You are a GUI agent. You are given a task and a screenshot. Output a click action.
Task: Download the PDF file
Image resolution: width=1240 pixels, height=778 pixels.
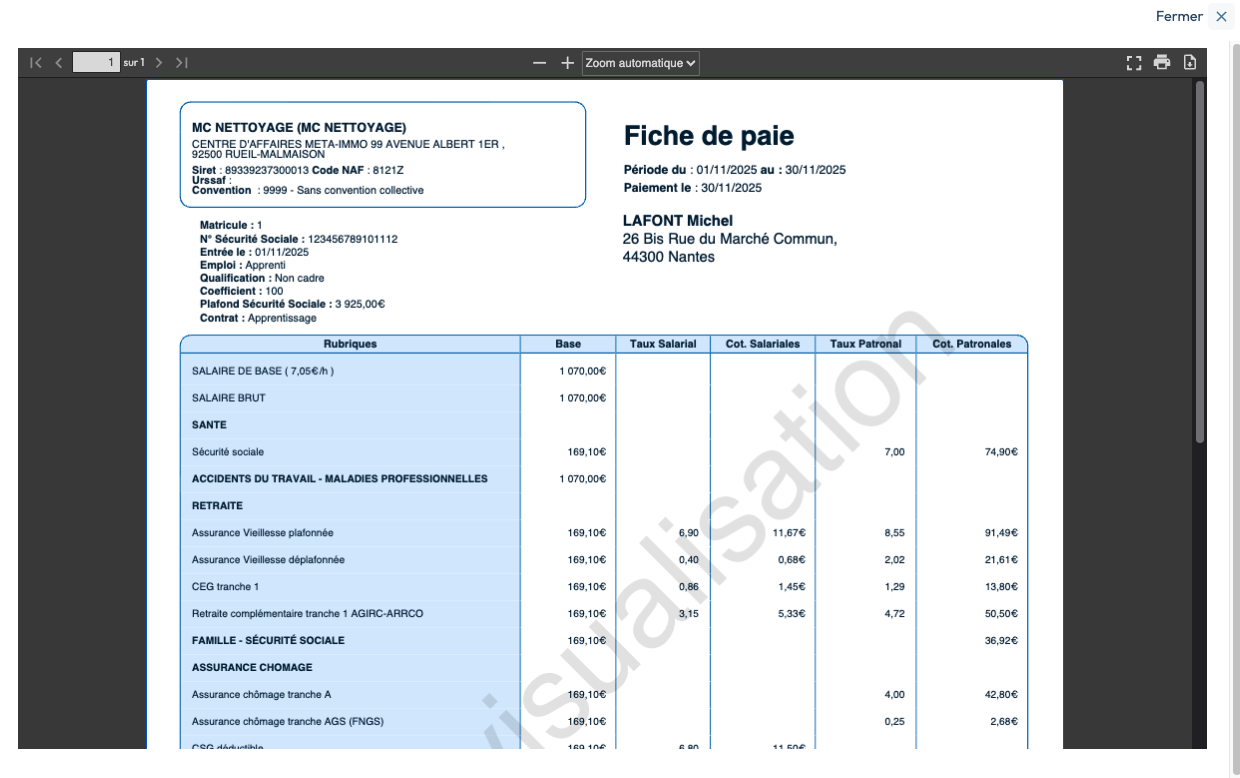coord(1190,62)
